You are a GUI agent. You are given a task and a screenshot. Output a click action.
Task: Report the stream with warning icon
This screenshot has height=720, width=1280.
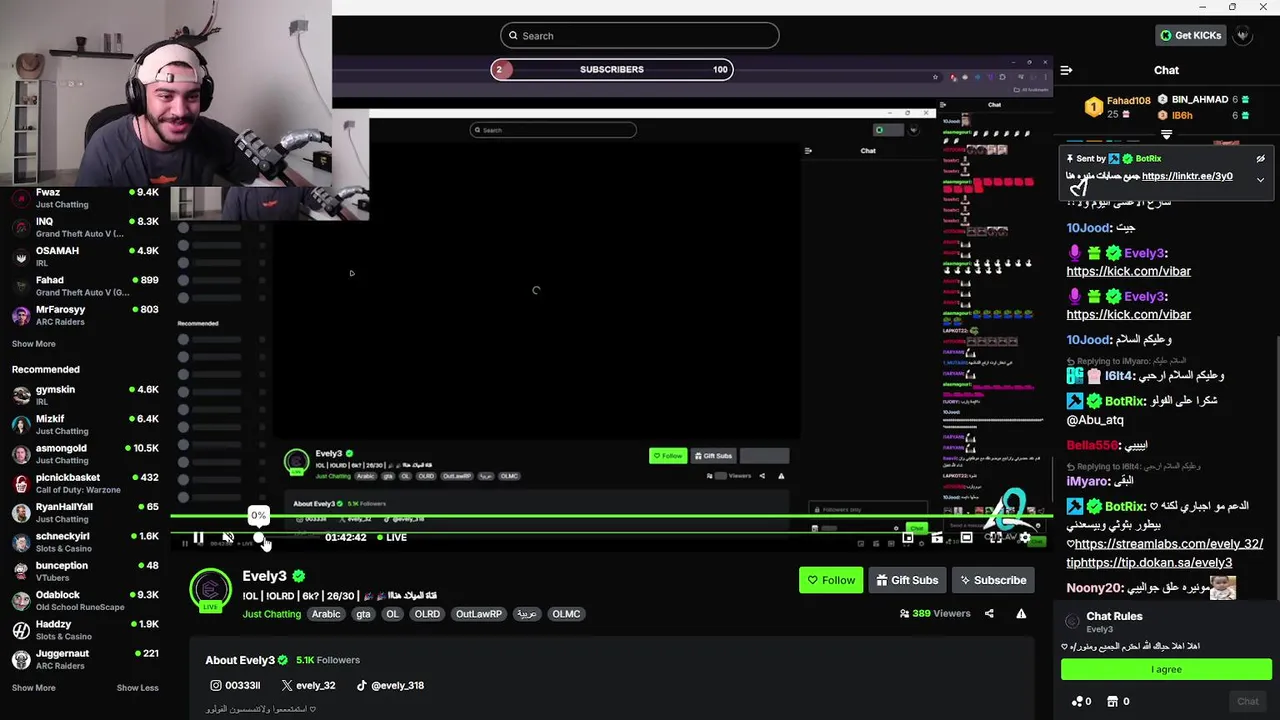[1021, 614]
